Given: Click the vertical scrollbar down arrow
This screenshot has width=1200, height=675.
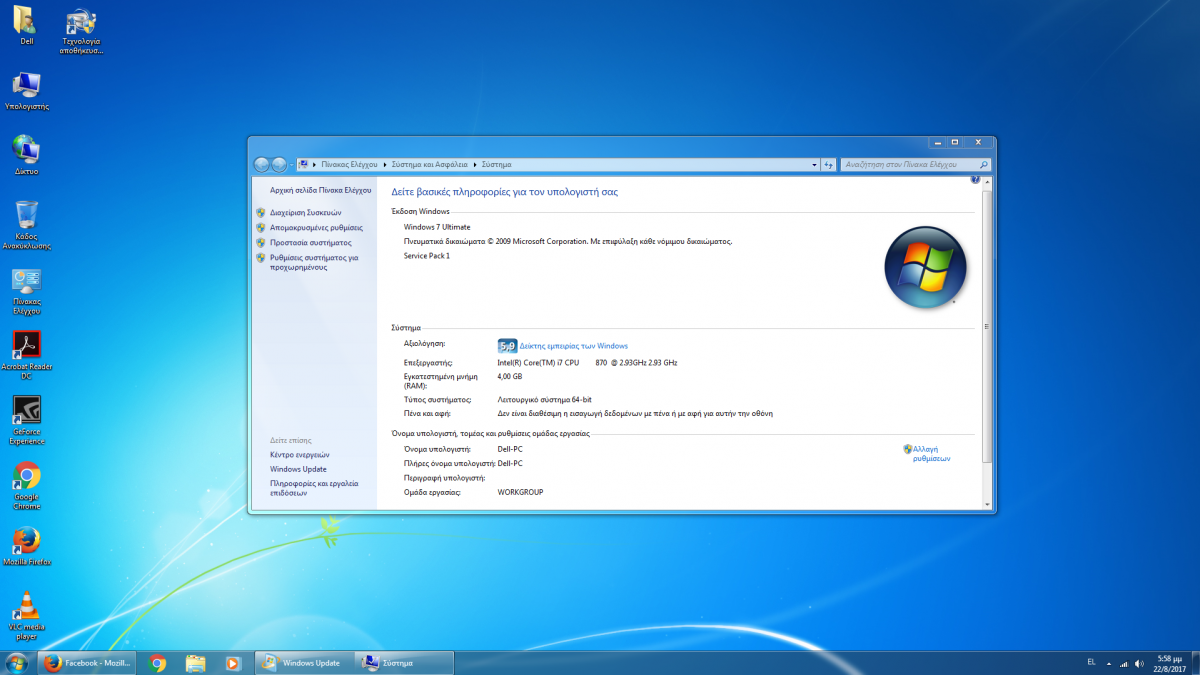Looking at the screenshot, I should click(x=987, y=504).
